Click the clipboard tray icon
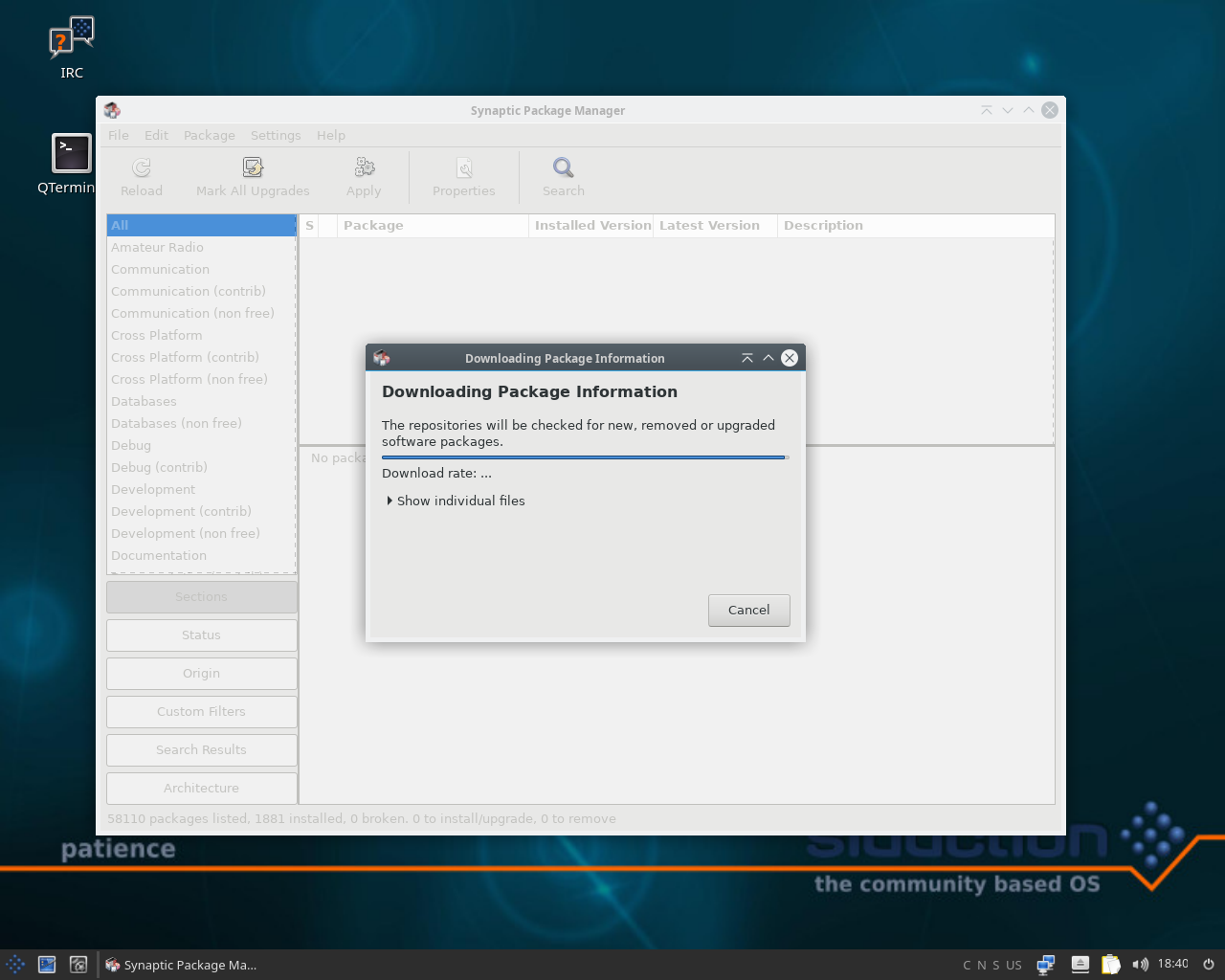Viewport: 1225px width, 980px height. pos(1110,965)
